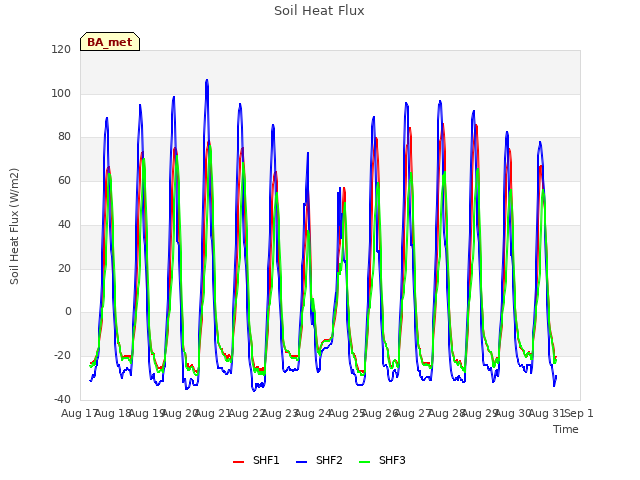This screenshot has width=640, height=480.
Task: Click the red SHF1 legend marker
Action: click(x=238, y=462)
